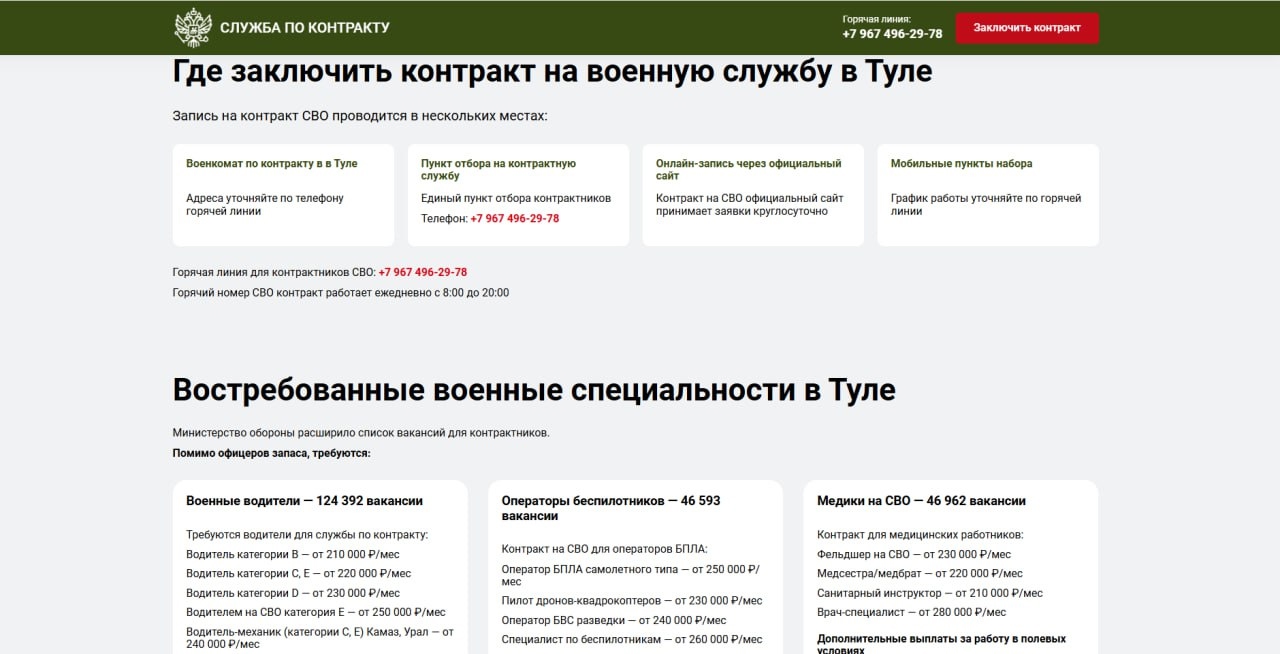Click the Где заключить контракт heading
Screen dimensions: 1280x654
[552, 72]
